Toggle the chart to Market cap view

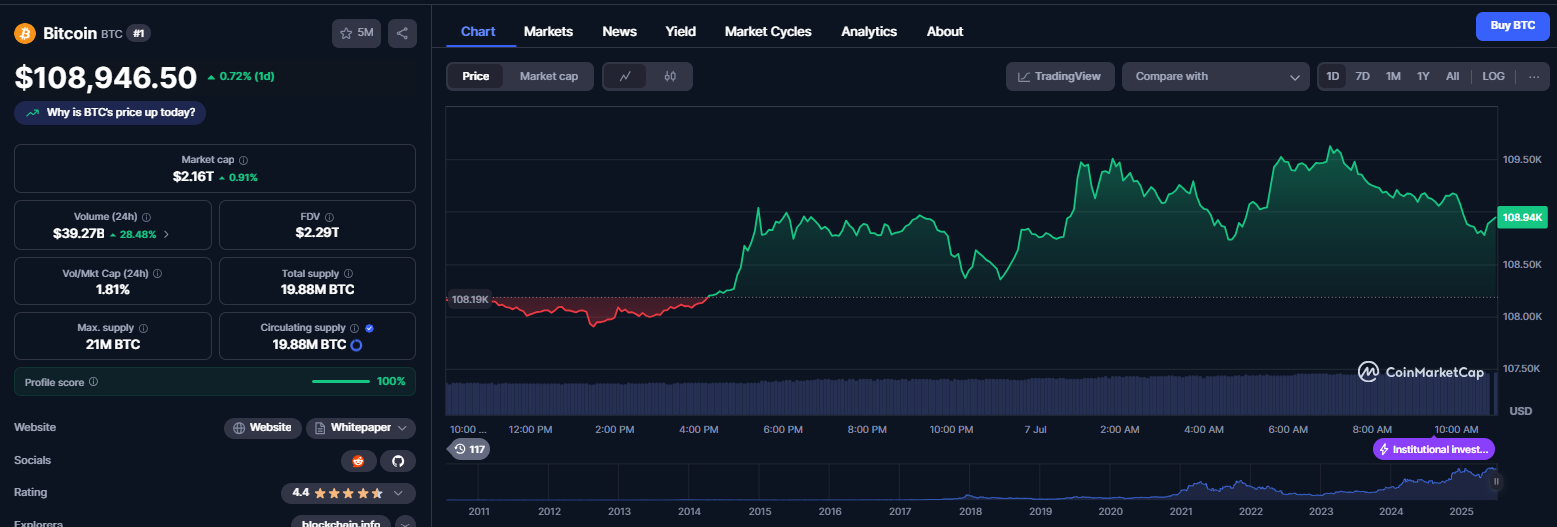(548, 76)
